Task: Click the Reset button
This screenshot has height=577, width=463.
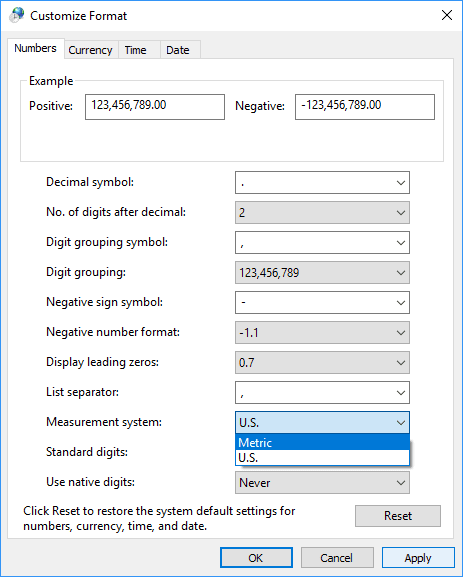Action: tap(398, 516)
